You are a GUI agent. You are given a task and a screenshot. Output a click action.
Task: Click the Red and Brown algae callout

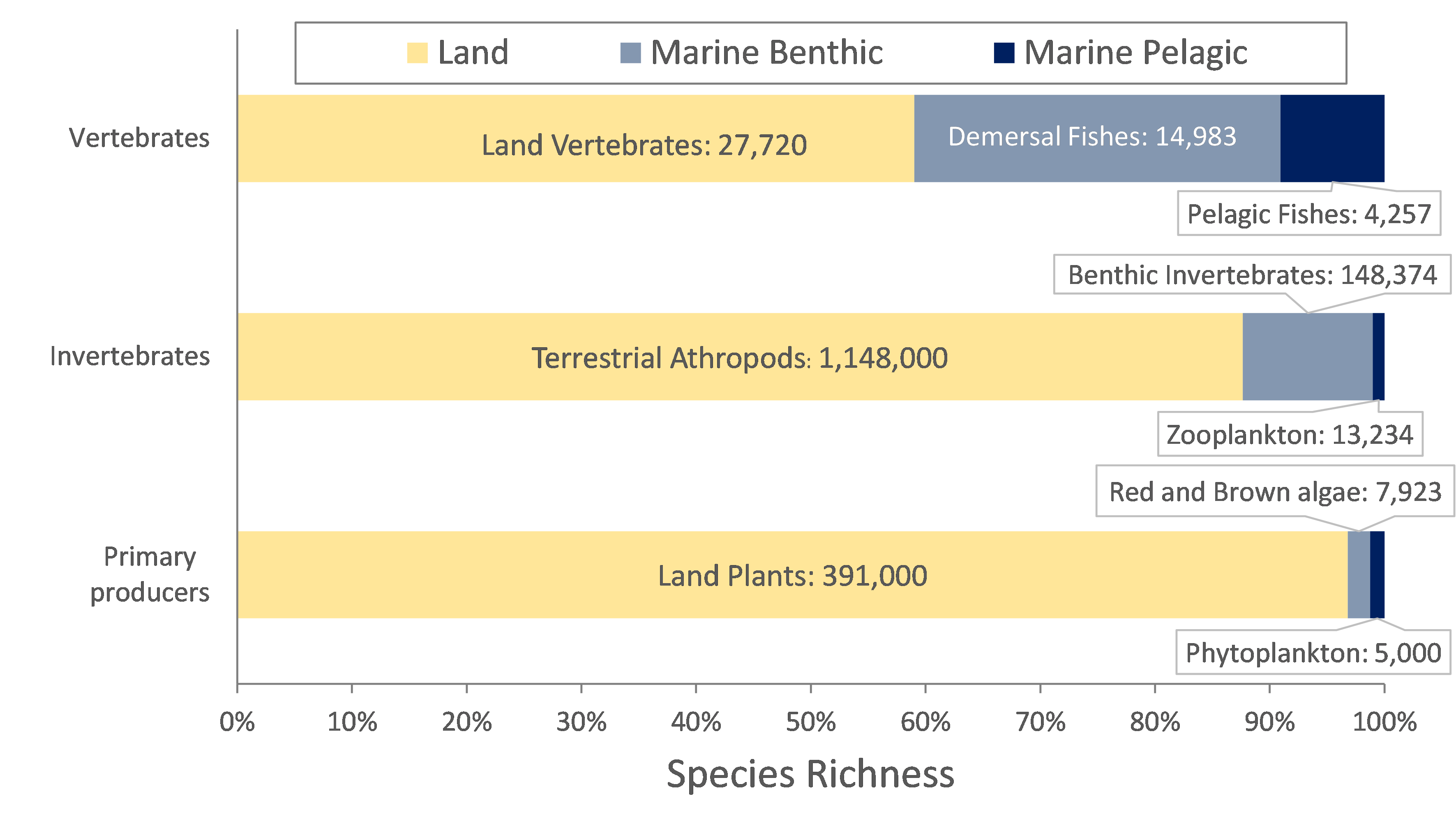pyautogui.click(x=1275, y=492)
